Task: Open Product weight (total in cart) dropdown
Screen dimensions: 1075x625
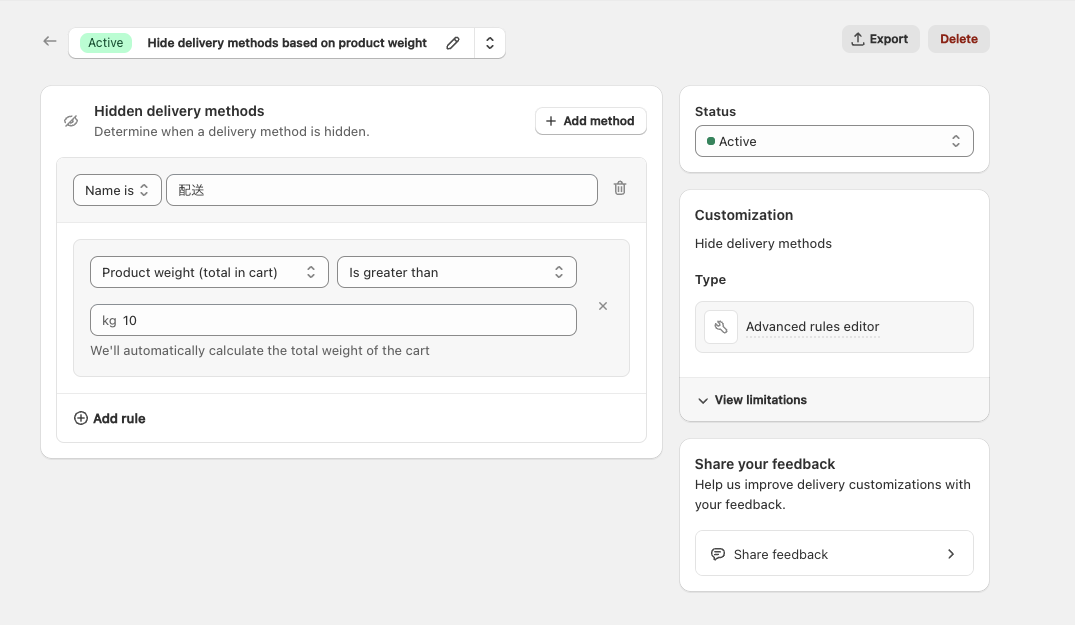Action: pyautogui.click(x=209, y=272)
